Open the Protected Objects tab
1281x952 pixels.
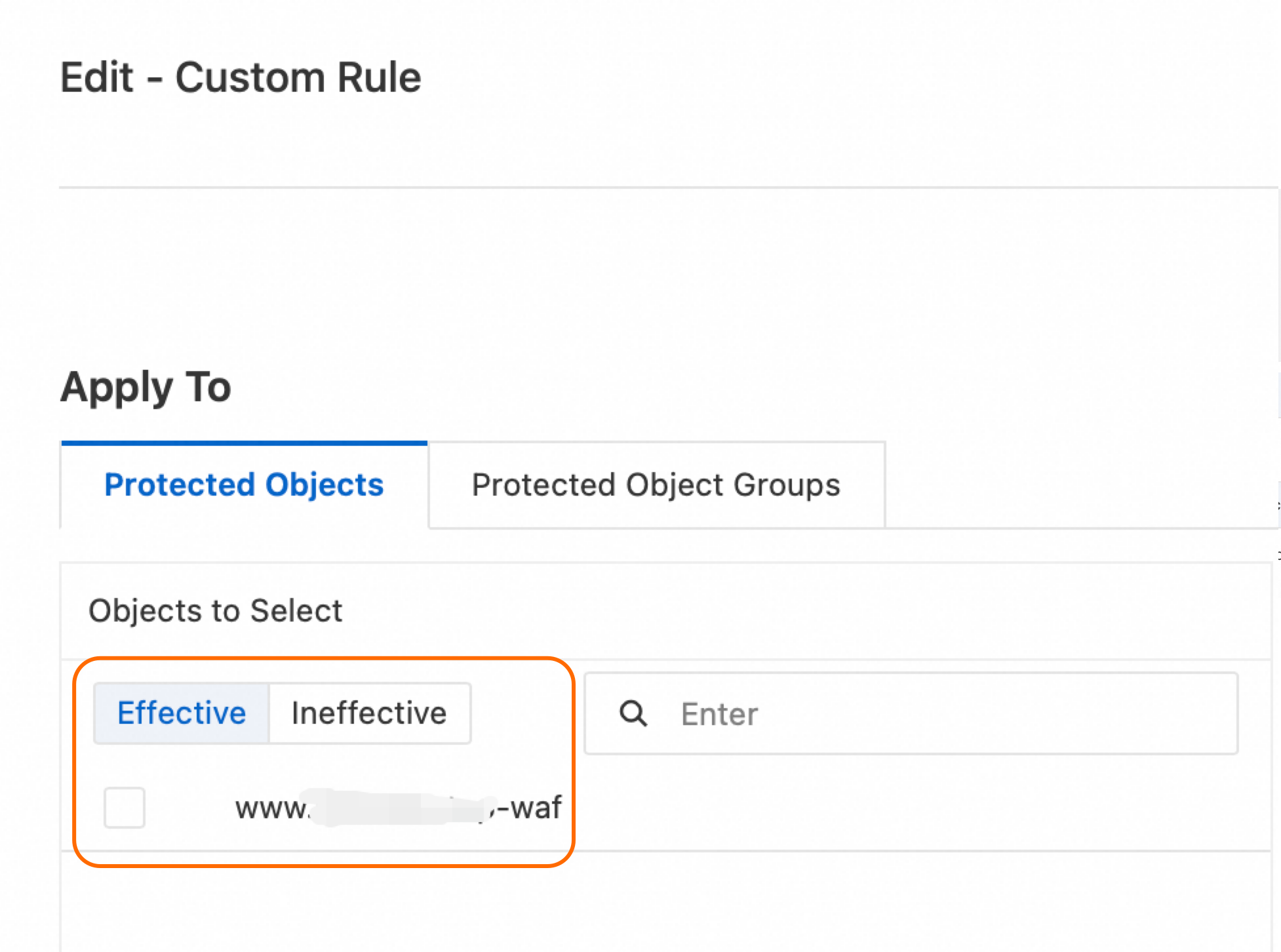pyautogui.click(x=244, y=485)
